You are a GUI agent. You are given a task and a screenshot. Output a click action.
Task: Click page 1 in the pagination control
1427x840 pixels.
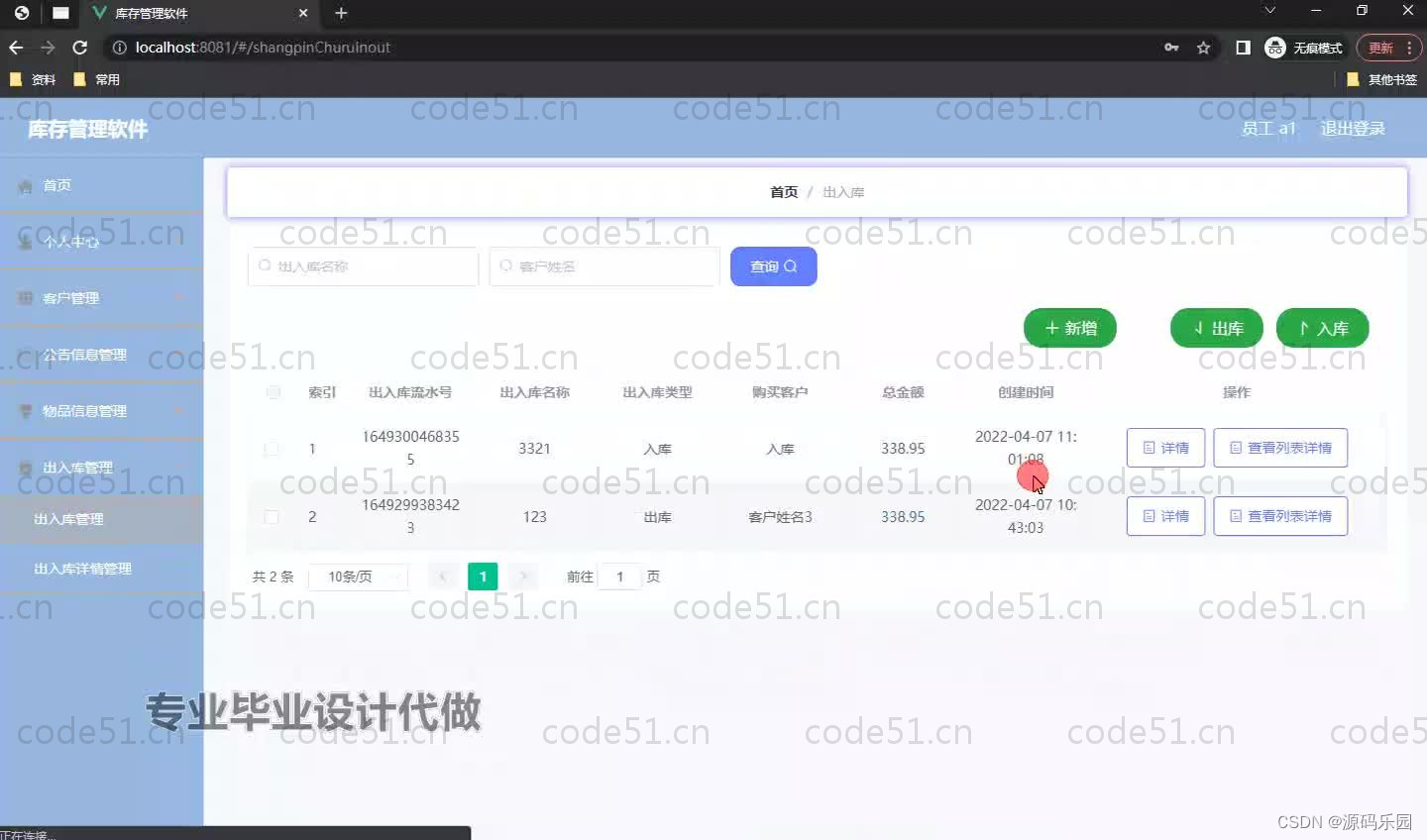483,576
